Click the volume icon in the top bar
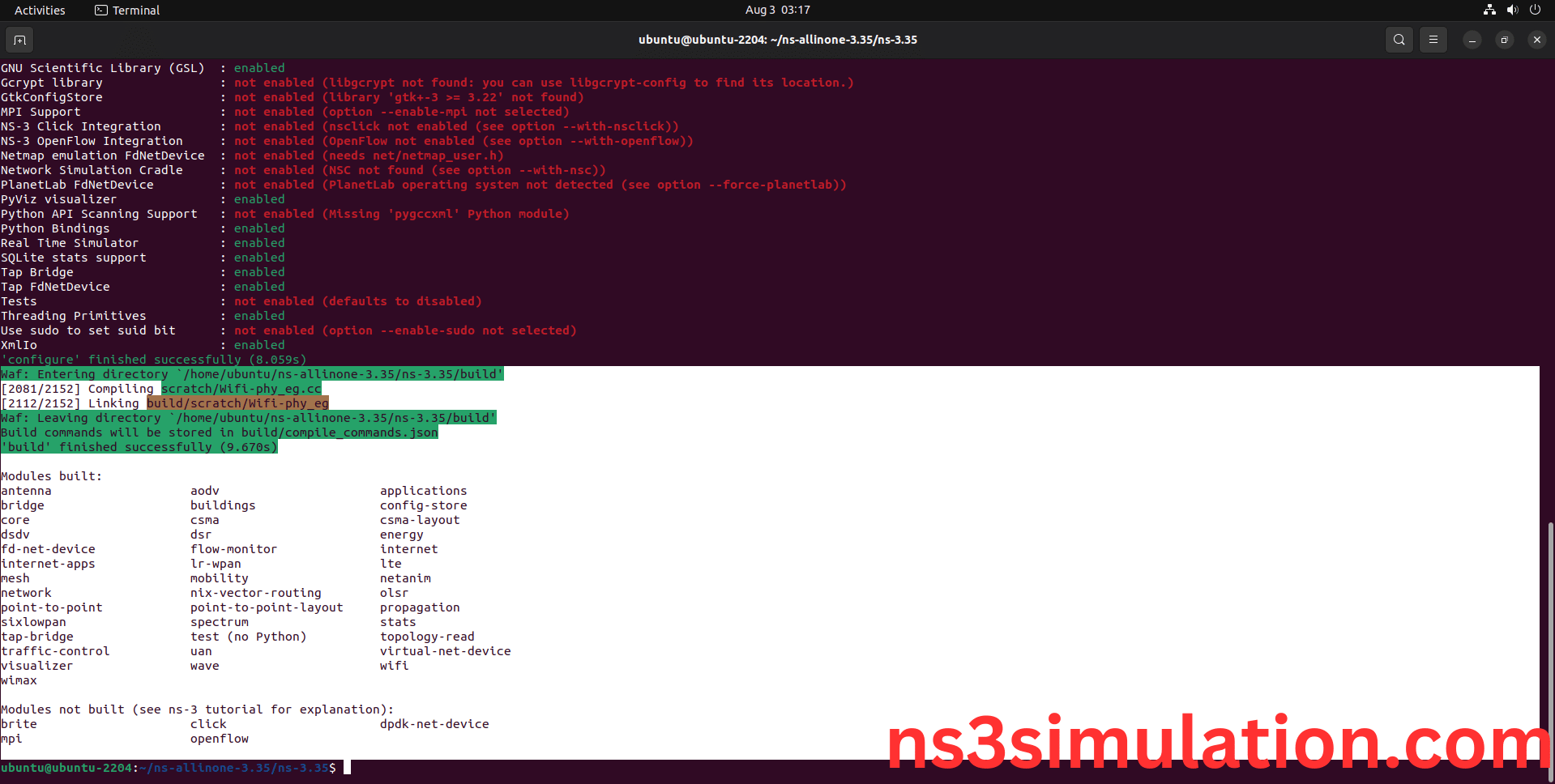Viewport: 1555px width, 784px height. pyautogui.click(x=1512, y=10)
